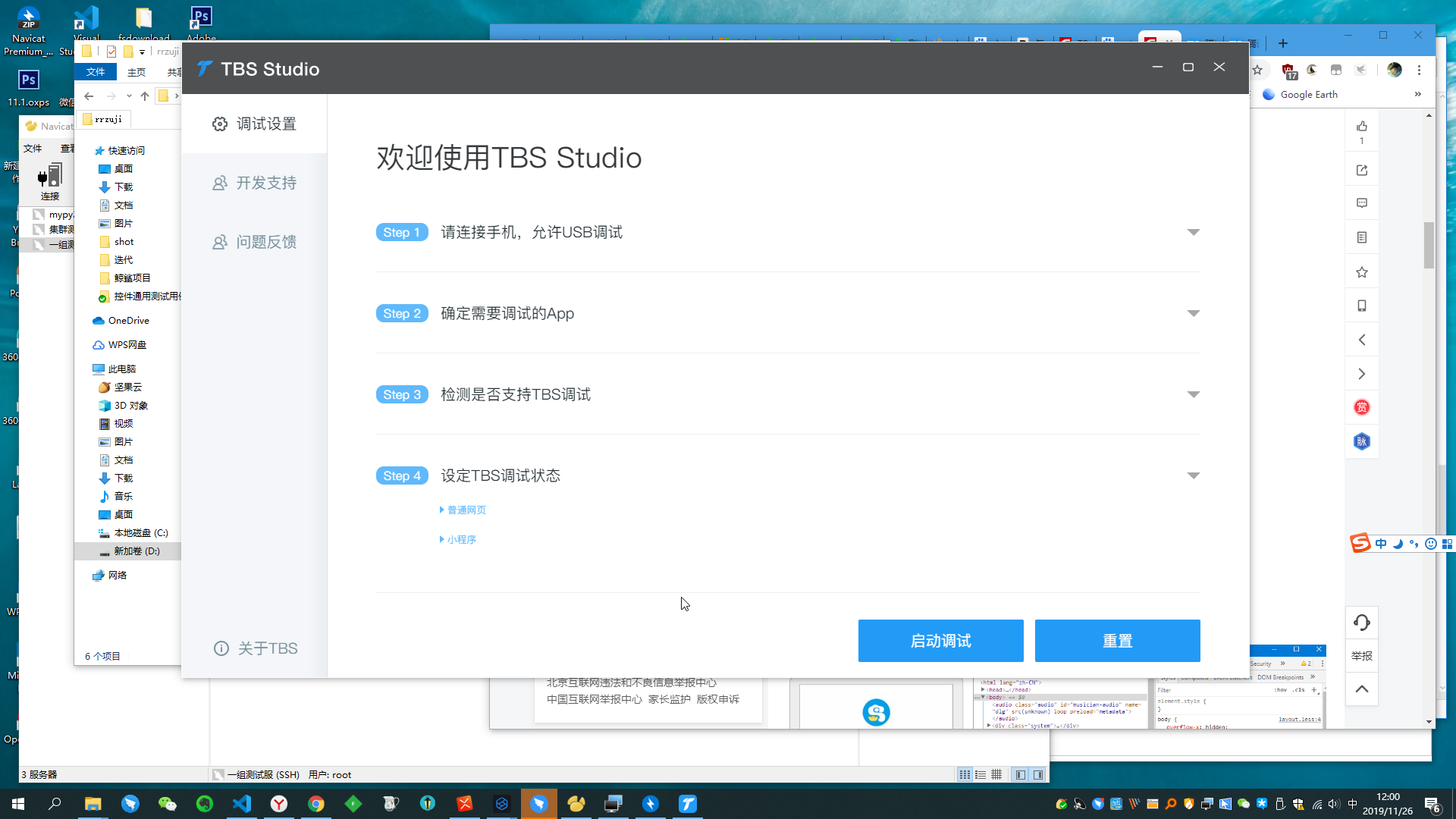Expand Step 1 请连接手机 section arrow

tap(1194, 232)
